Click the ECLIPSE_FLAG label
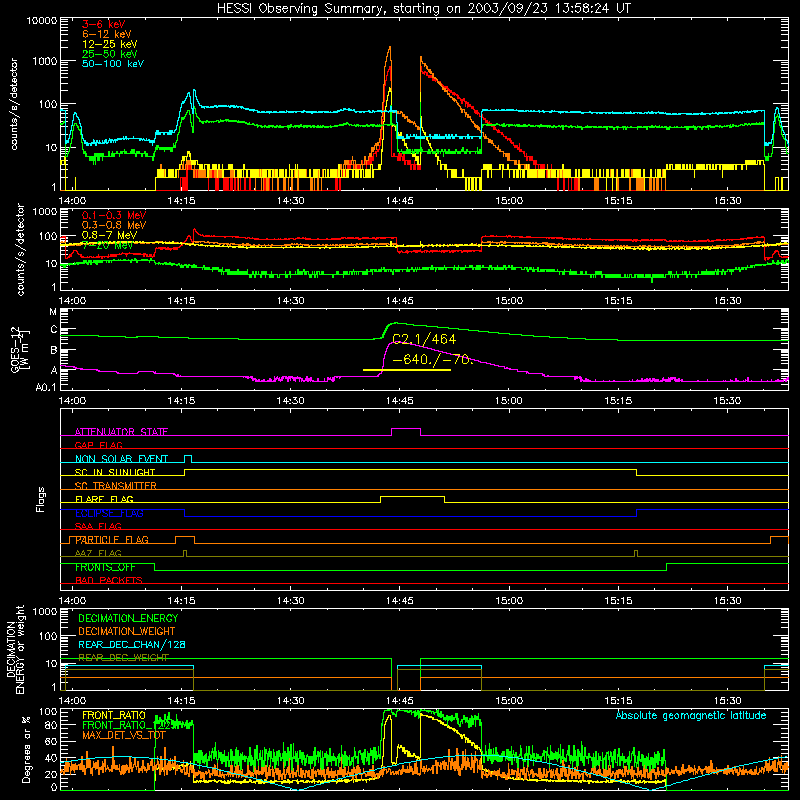The height and width of the screenshot is (800, 800). click(x=109, y=513)
